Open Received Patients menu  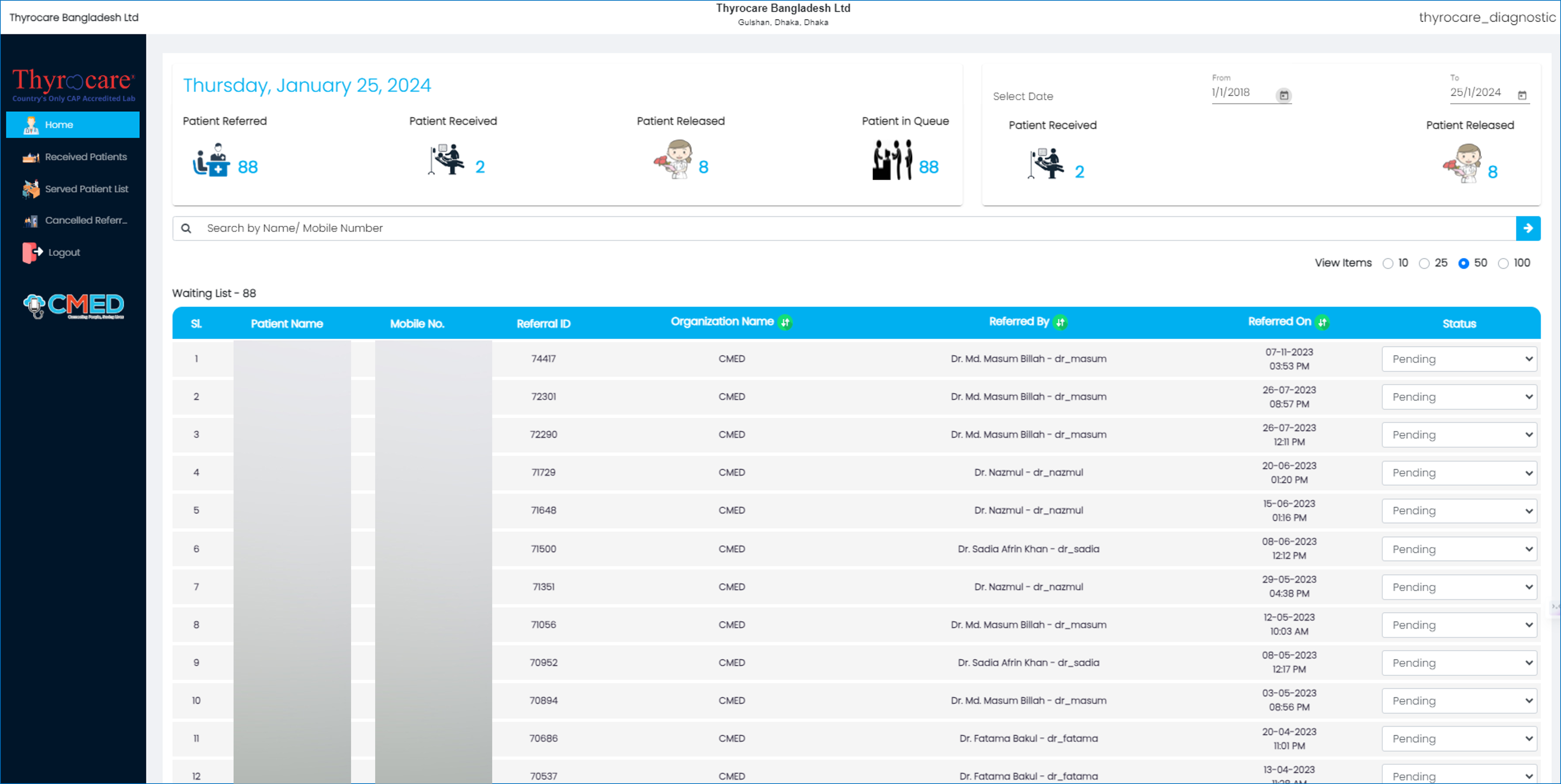coord(85,157)
